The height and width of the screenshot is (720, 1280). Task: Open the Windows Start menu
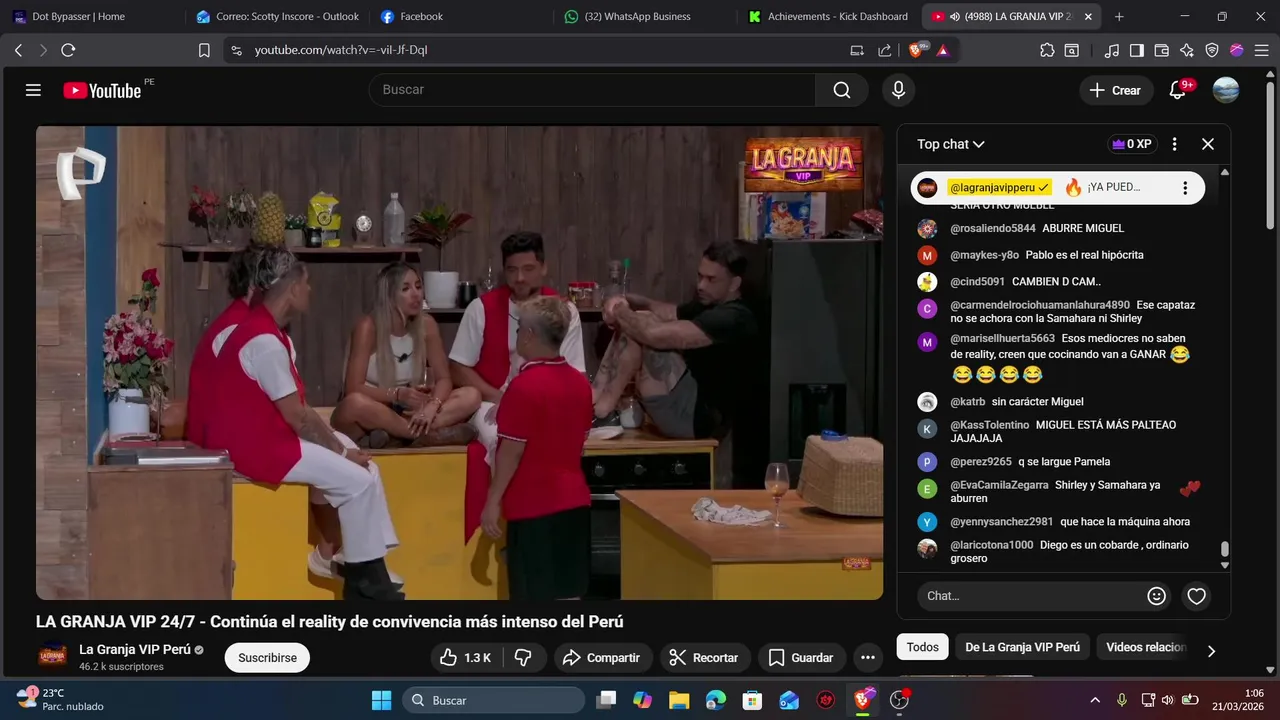click(x=382, y=700)
